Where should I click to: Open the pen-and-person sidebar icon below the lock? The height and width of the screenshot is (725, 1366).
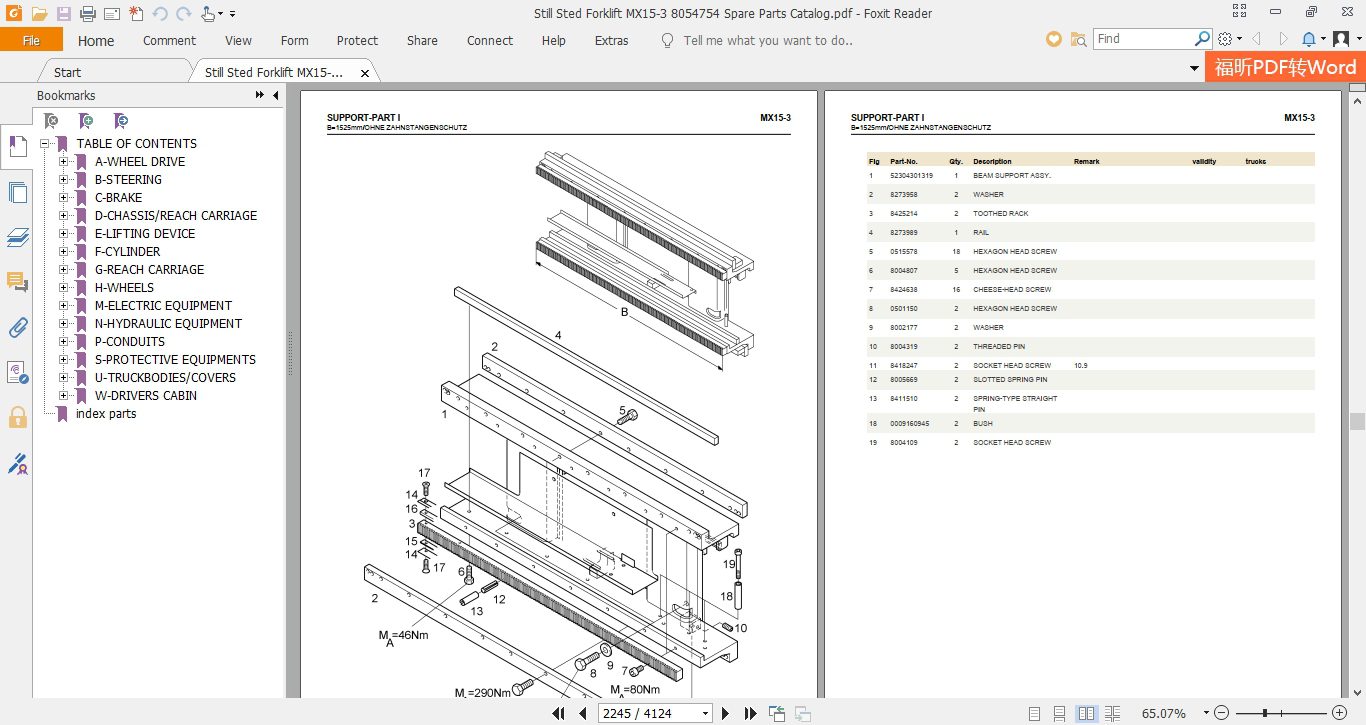[17, 463]
